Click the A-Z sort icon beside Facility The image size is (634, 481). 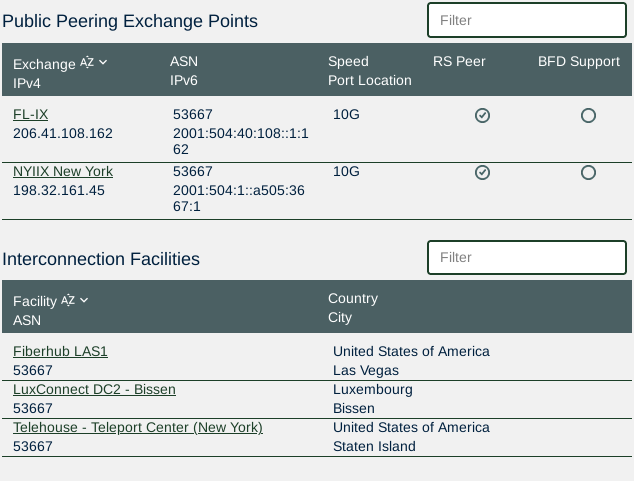(68, 300)
